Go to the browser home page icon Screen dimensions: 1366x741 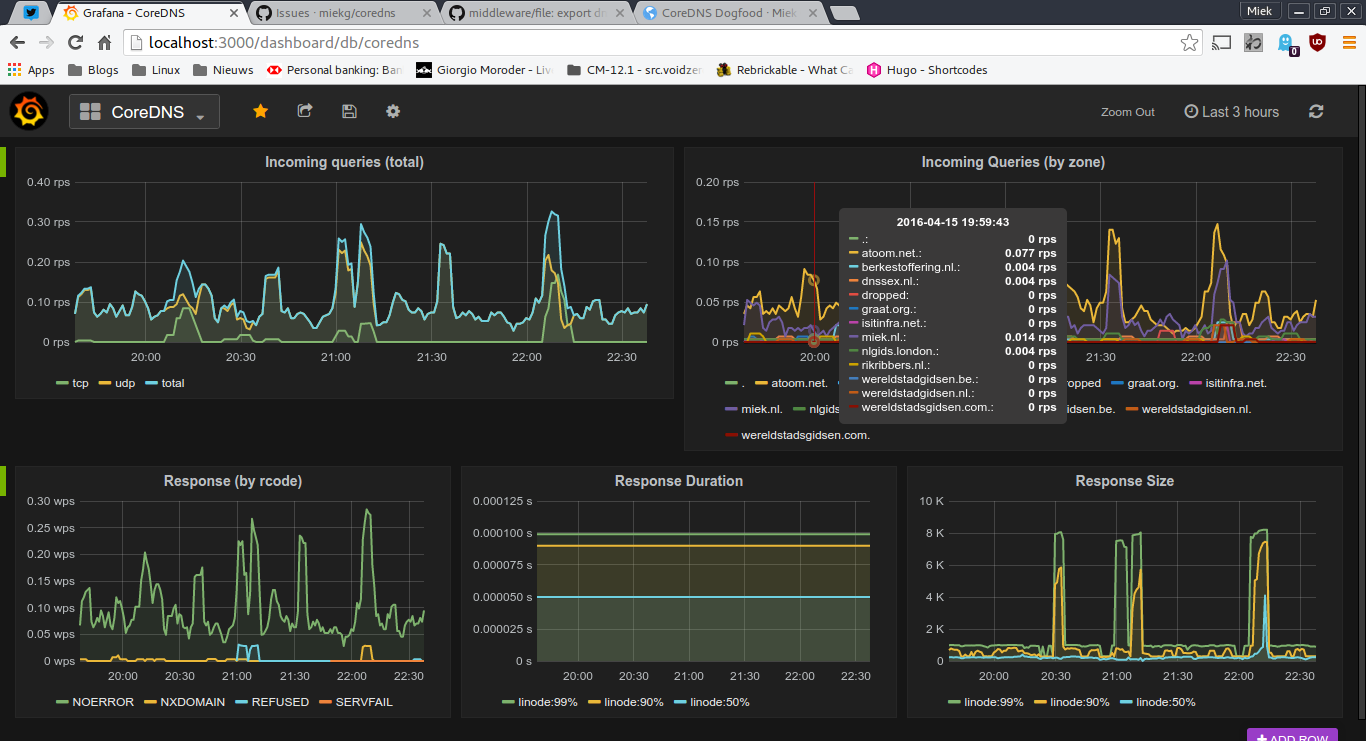(x=104, y=43)
